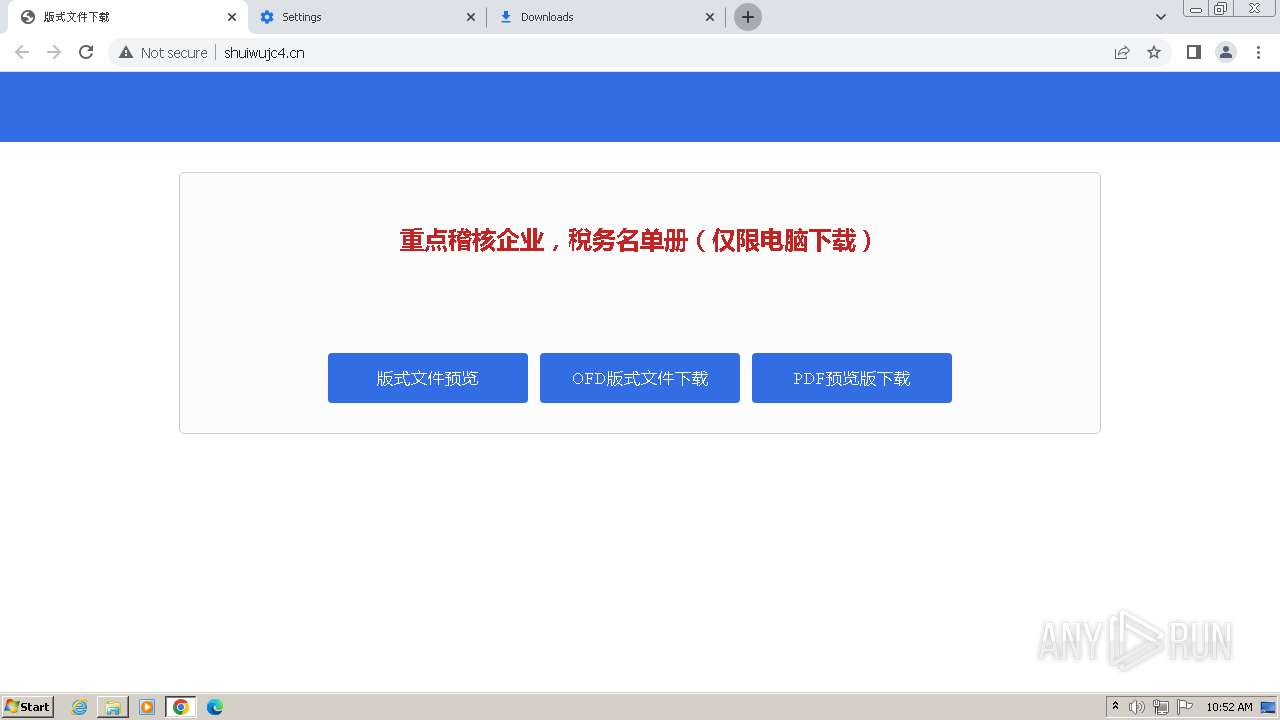Close the 版式文件下载 tab
This screenshot has height=720, width=1280.
(x=232, y=17)
